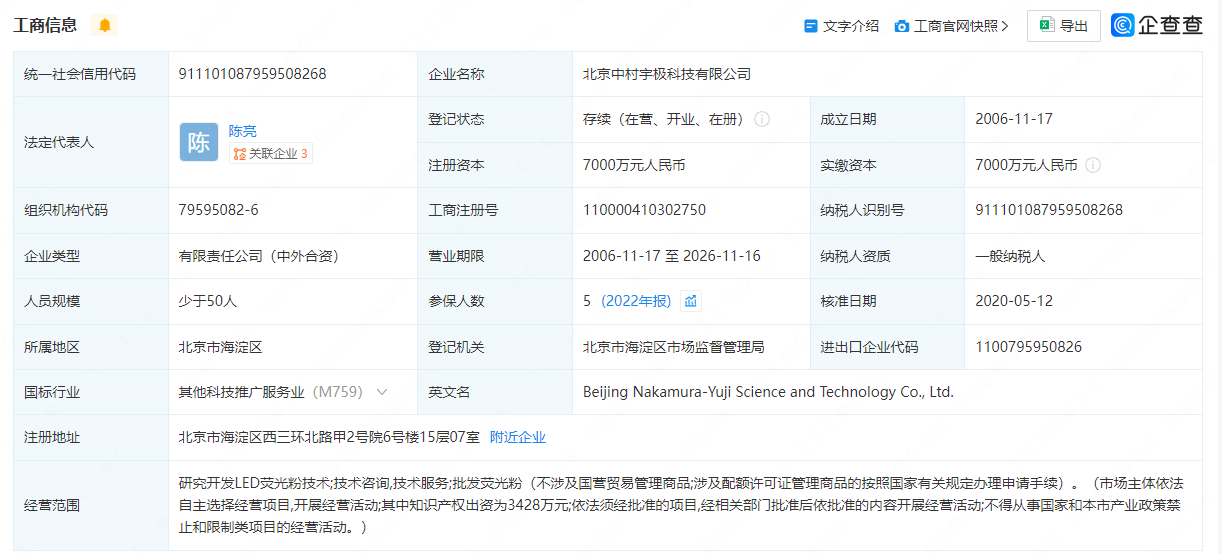1222x554 pixels.
Task: Click the registered address text
Action: 329,437
